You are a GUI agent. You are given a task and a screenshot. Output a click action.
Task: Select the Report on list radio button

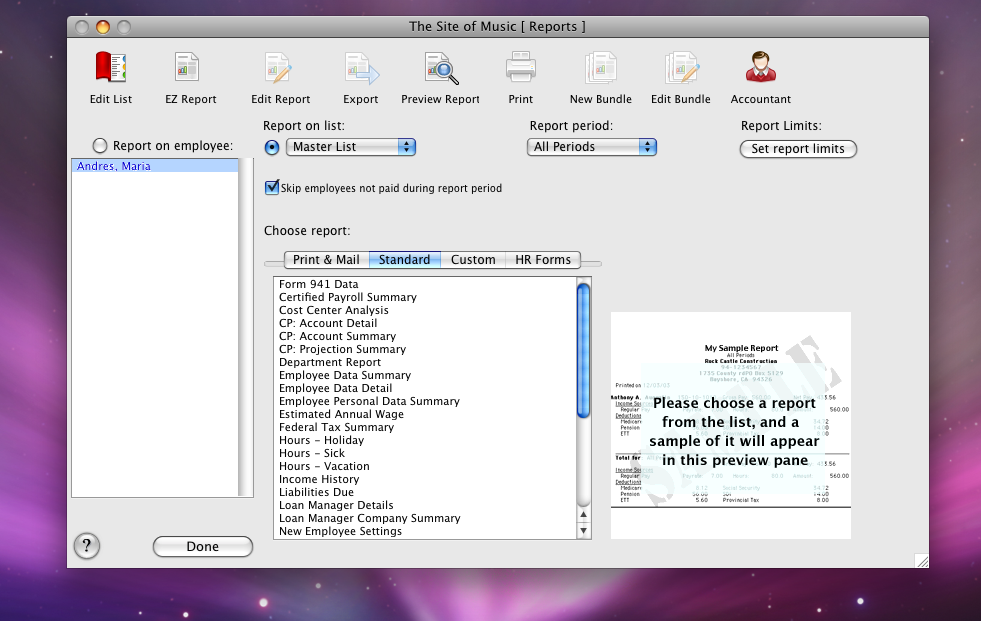[x=272, y=147]
